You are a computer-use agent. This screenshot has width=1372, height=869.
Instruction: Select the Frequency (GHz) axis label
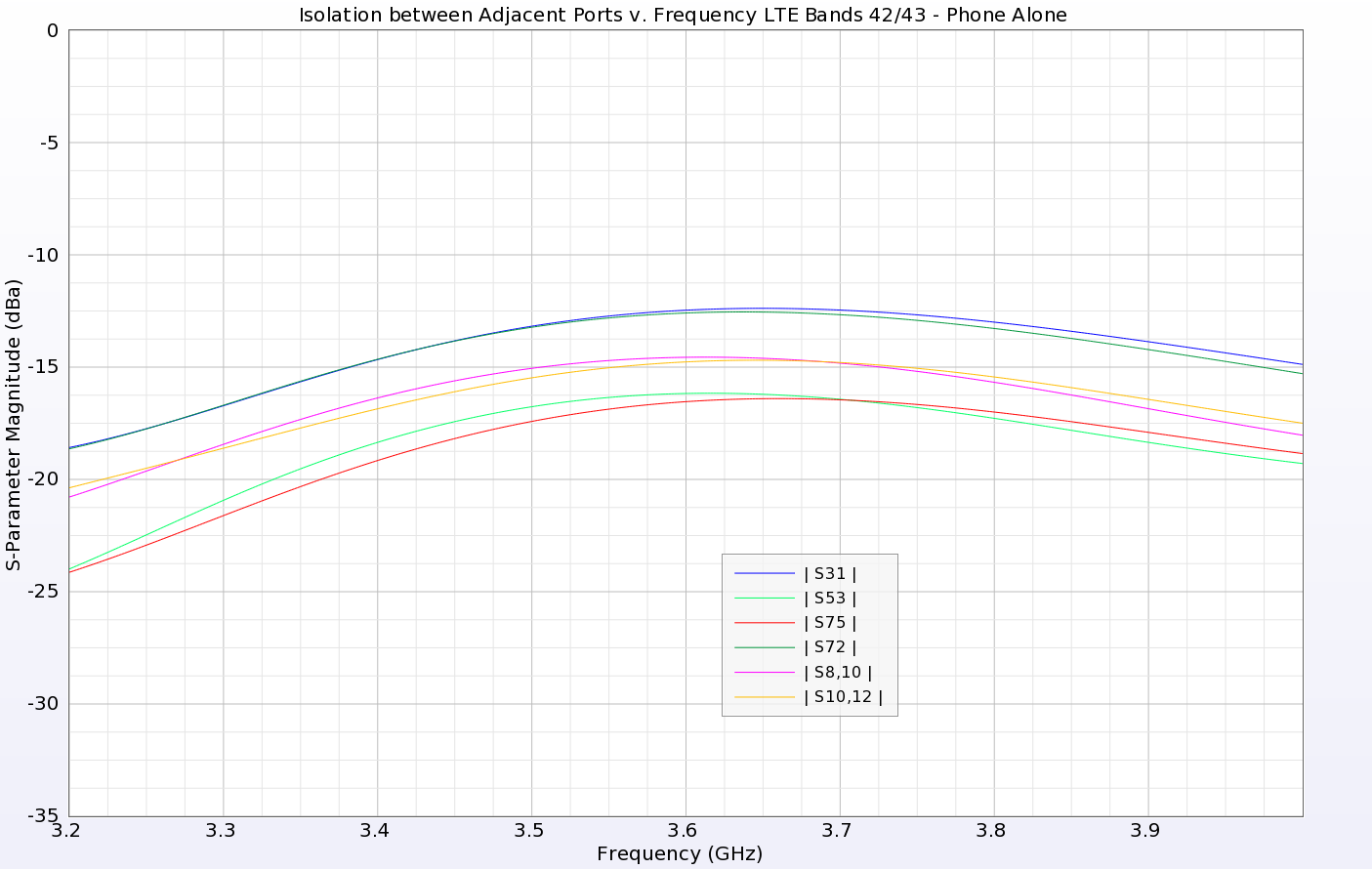(681, 852)
